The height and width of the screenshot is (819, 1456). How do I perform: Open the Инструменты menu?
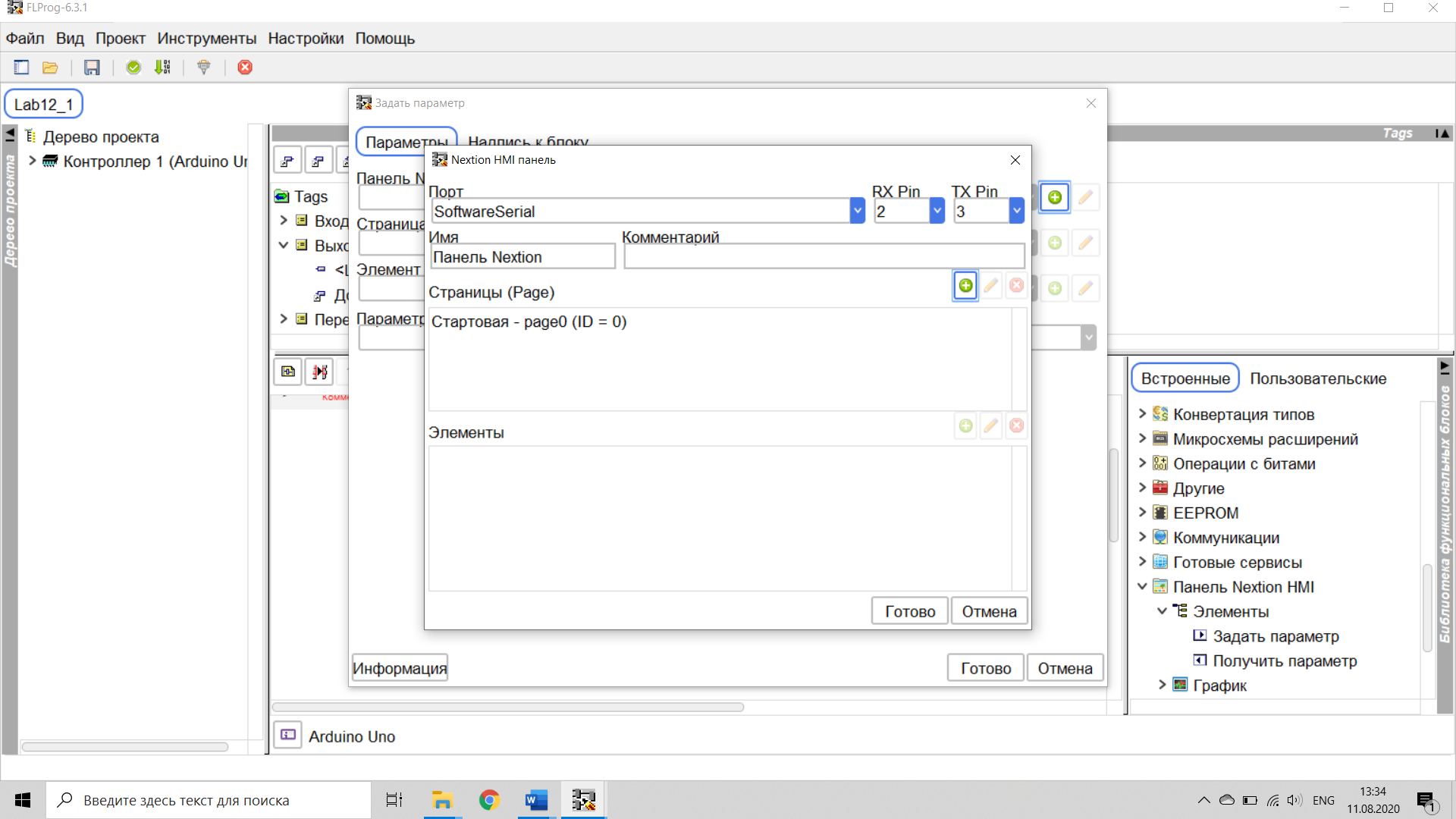(206, 39)
